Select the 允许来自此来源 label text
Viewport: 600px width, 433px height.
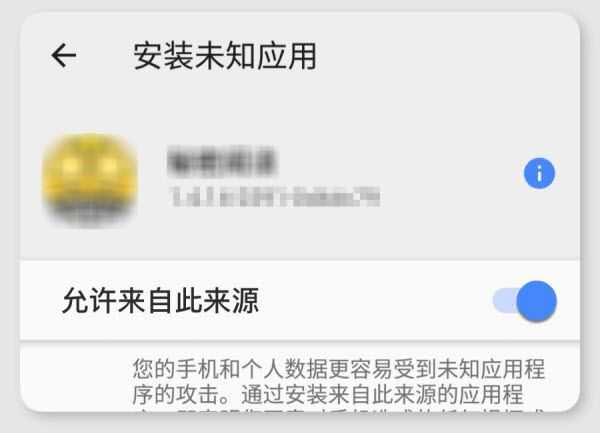[x=160, y=301]
